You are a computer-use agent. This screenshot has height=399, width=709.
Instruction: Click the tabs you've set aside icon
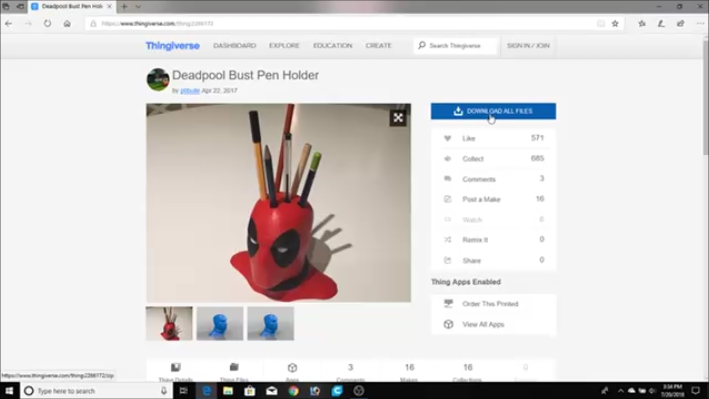click(6, 6)
